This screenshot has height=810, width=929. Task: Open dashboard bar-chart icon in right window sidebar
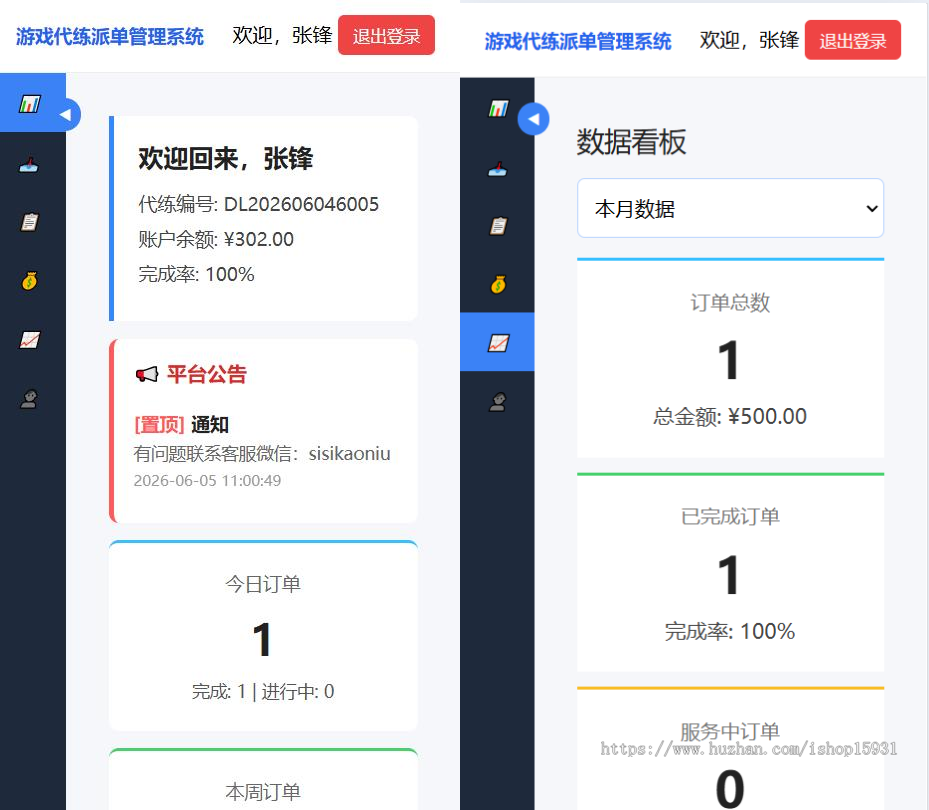click(498, 108)
